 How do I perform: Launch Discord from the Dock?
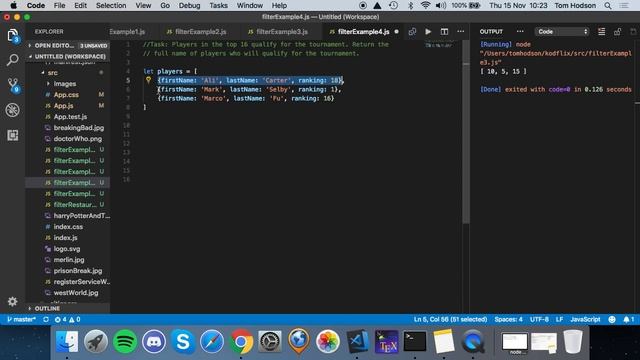coord(154,341)
